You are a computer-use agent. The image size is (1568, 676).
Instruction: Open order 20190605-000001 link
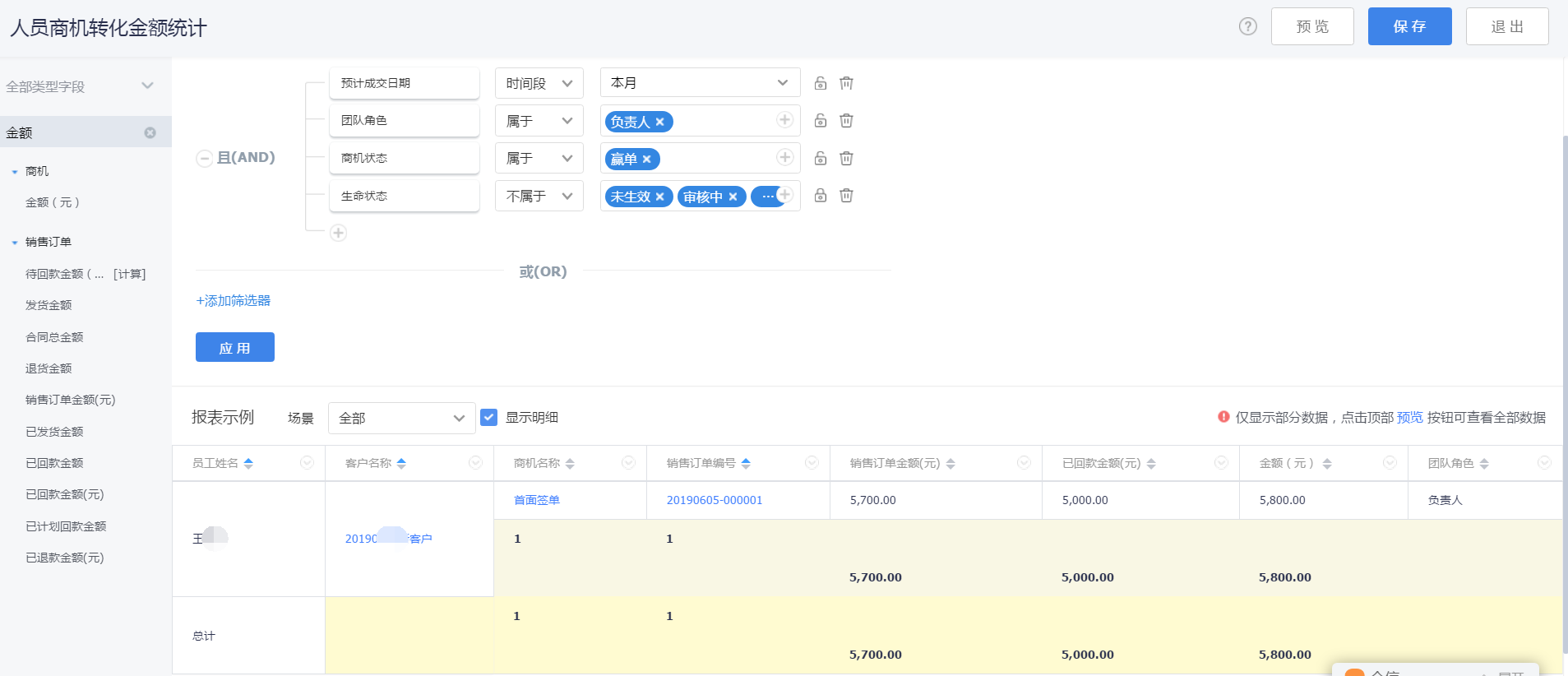(715, 500)
